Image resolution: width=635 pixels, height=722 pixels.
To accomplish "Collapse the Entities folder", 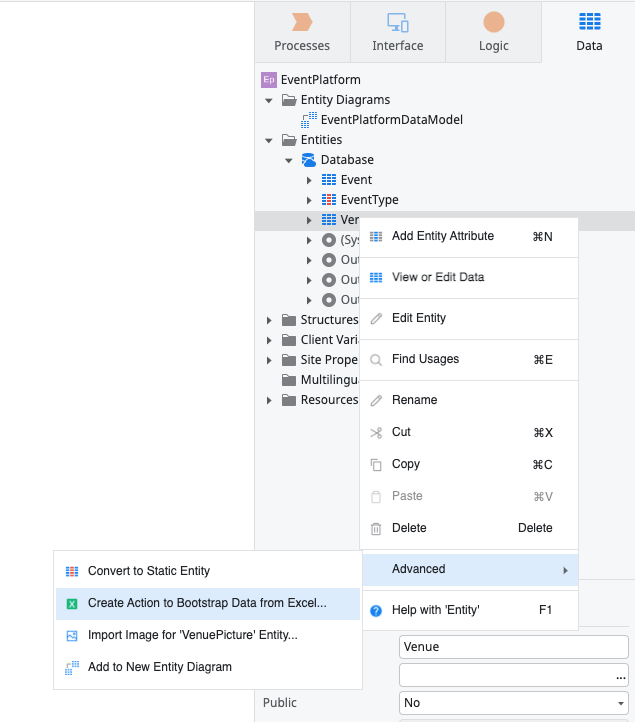I will click(x=269, y=140).
